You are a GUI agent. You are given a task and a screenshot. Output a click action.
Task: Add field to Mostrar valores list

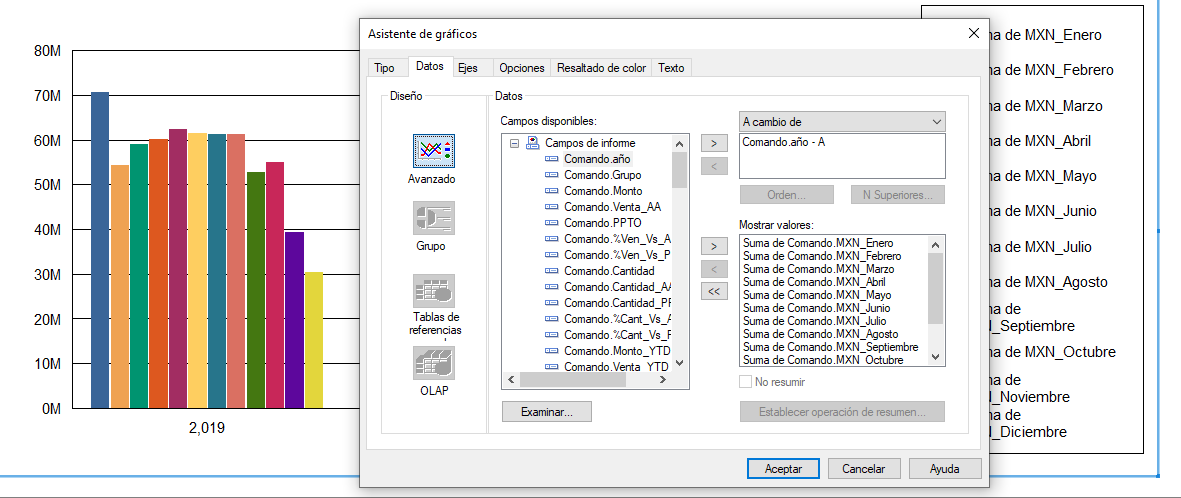pos(714,246)
